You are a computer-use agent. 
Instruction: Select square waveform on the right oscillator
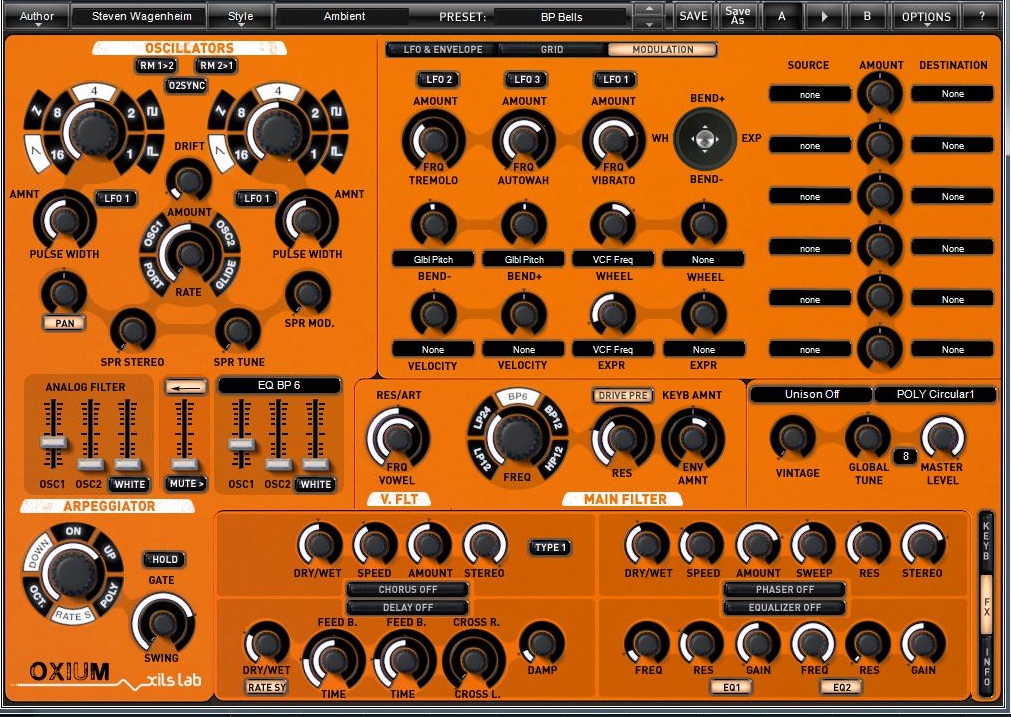(x=335, y=111)
